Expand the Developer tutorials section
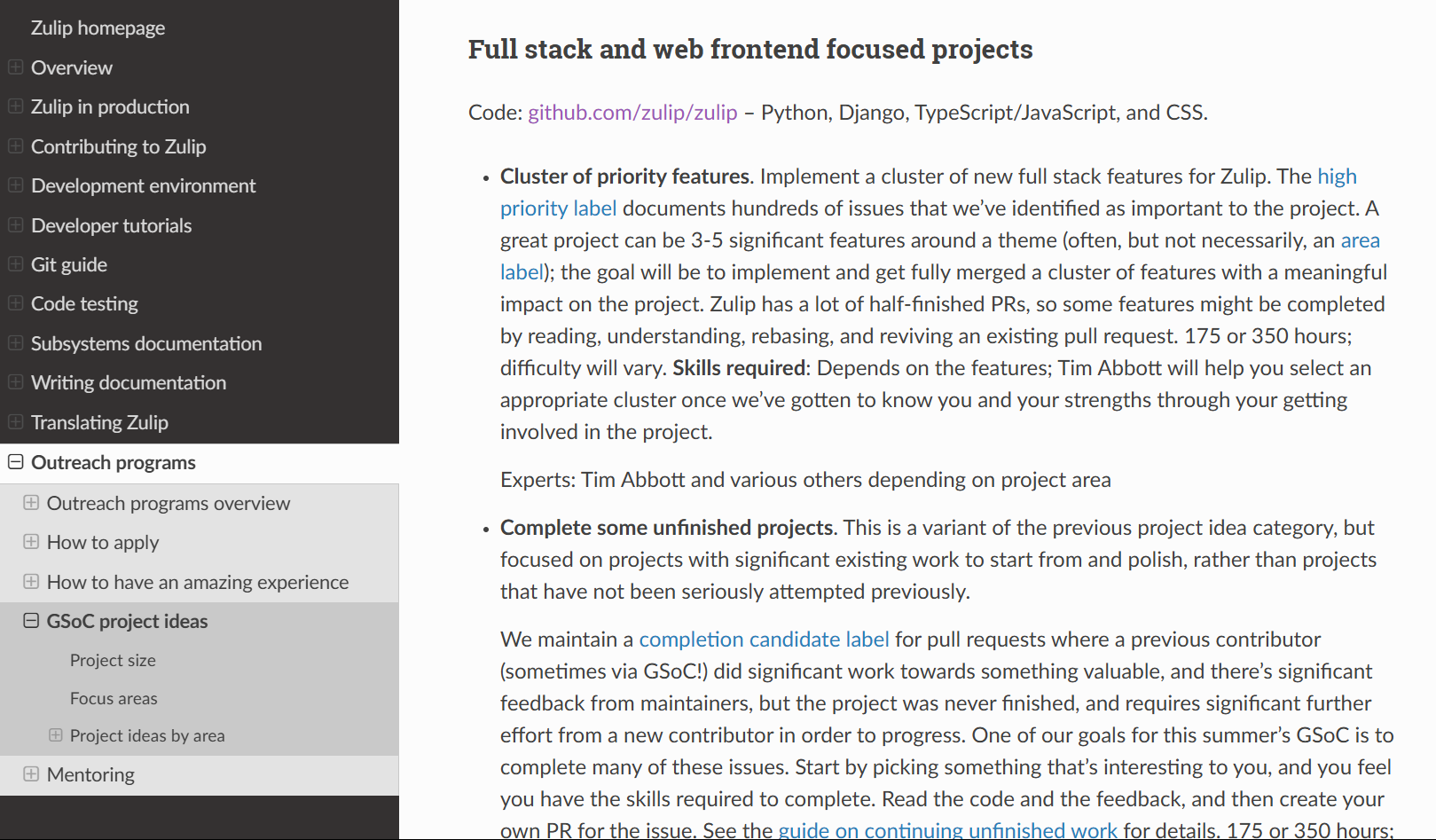 pyautogui.click(x=14, y=225)
